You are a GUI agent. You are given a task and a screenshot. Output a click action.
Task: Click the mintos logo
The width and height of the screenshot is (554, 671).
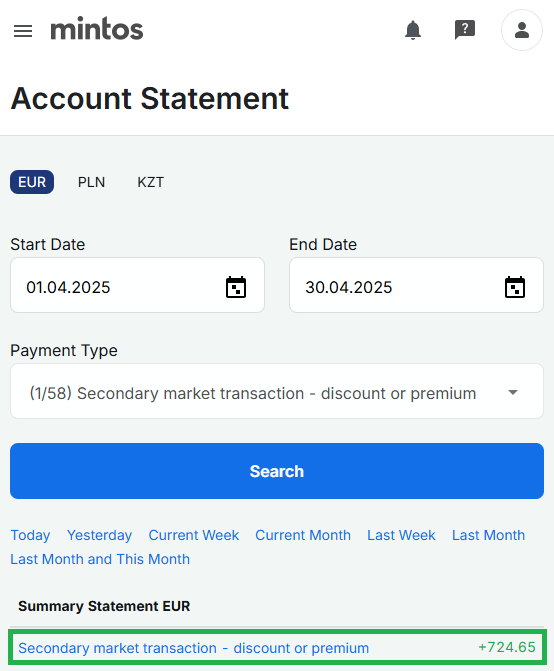tap(97, 29)
